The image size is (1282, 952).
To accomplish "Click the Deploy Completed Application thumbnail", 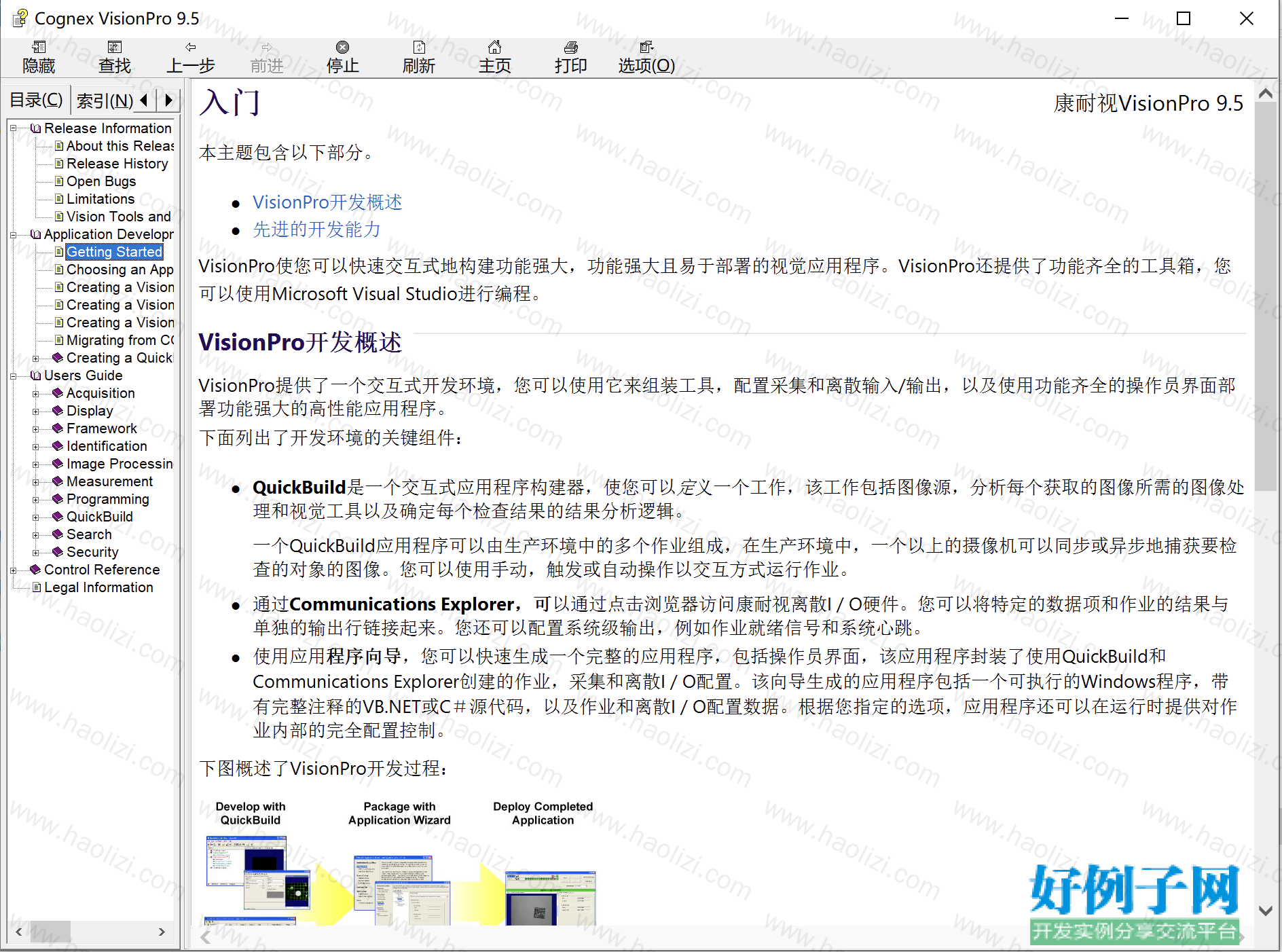I will pos(551,898).
